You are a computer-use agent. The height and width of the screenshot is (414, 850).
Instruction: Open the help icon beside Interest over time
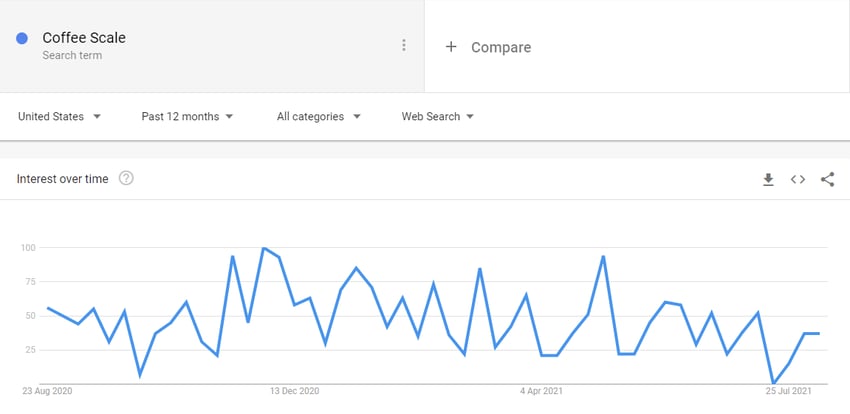pyautogui.click(x=126, y=178)
